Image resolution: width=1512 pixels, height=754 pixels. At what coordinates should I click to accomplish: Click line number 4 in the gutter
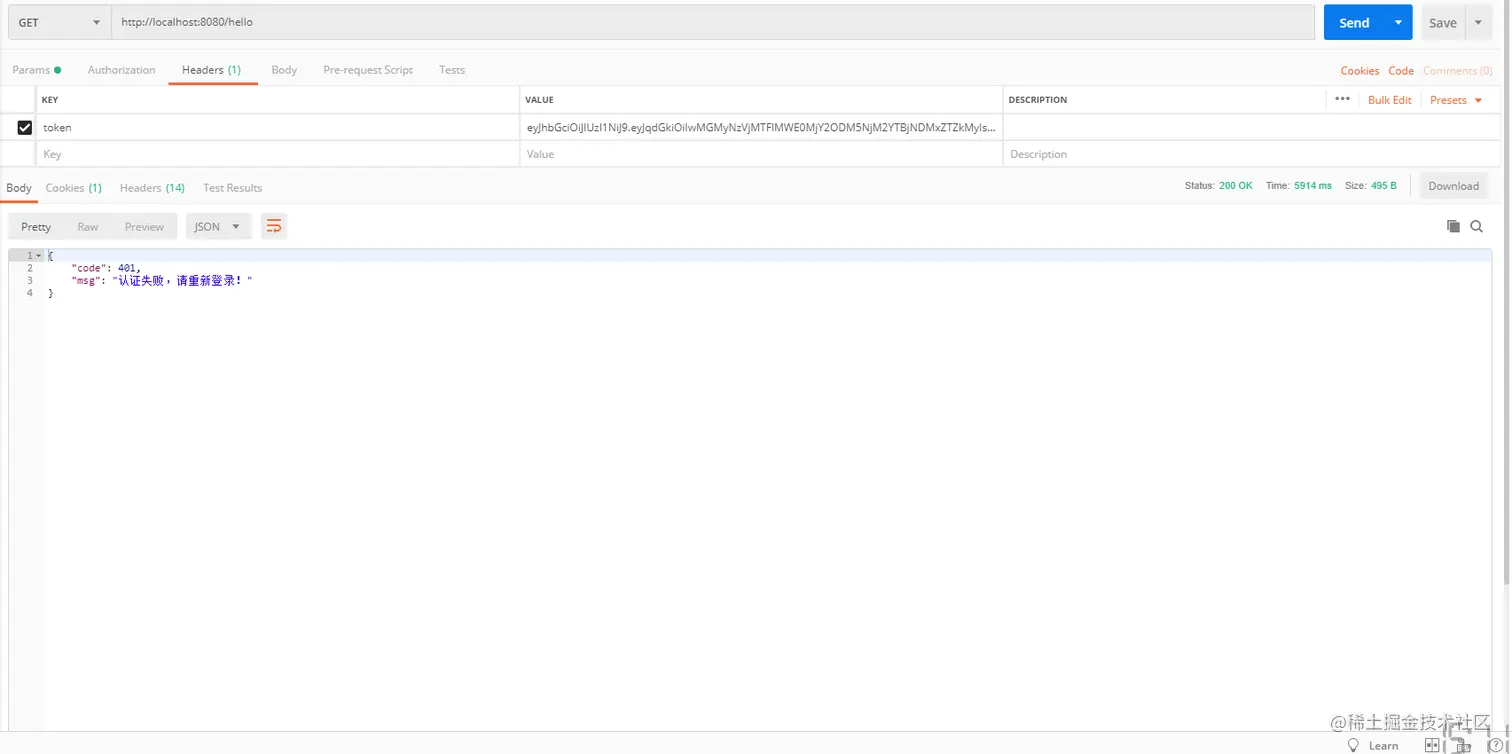(x=30, y=293)
